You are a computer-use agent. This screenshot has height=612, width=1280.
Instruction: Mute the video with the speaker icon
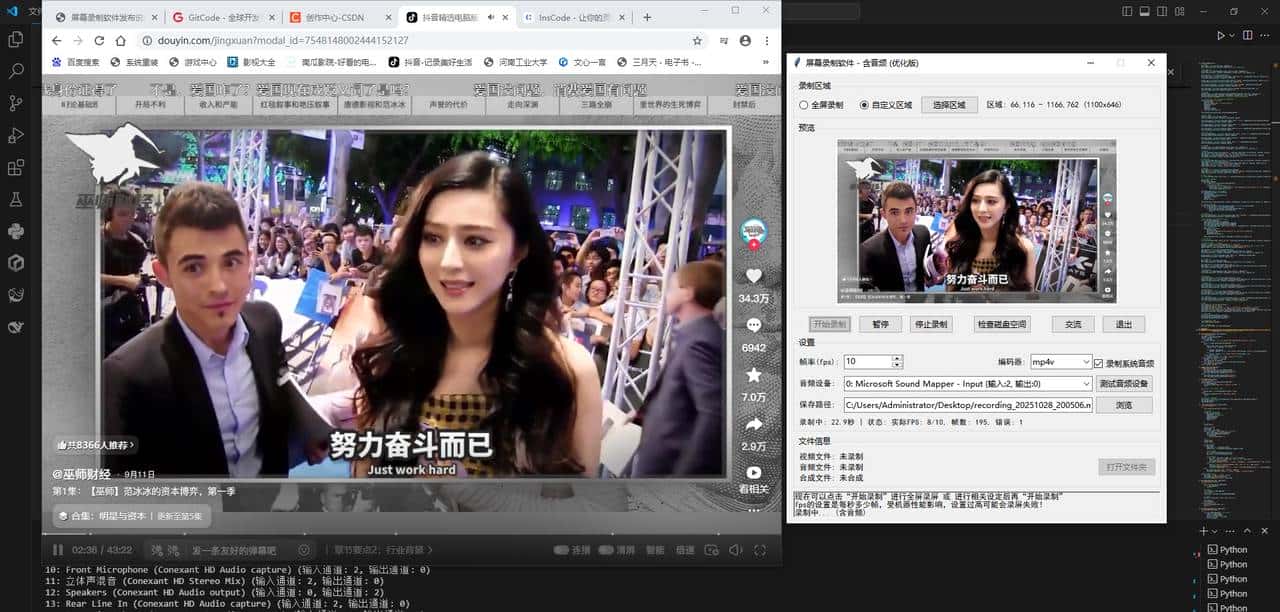click(x=735, y=548)
